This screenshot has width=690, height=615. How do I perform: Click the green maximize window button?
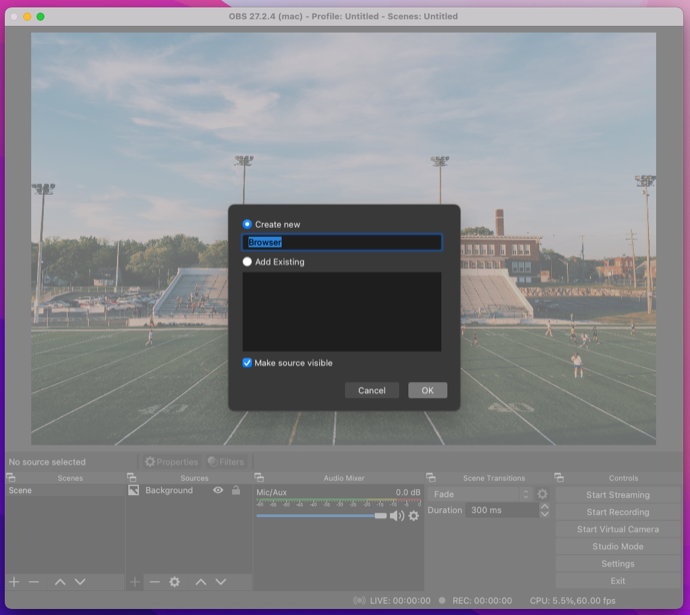tap(40, 17)
